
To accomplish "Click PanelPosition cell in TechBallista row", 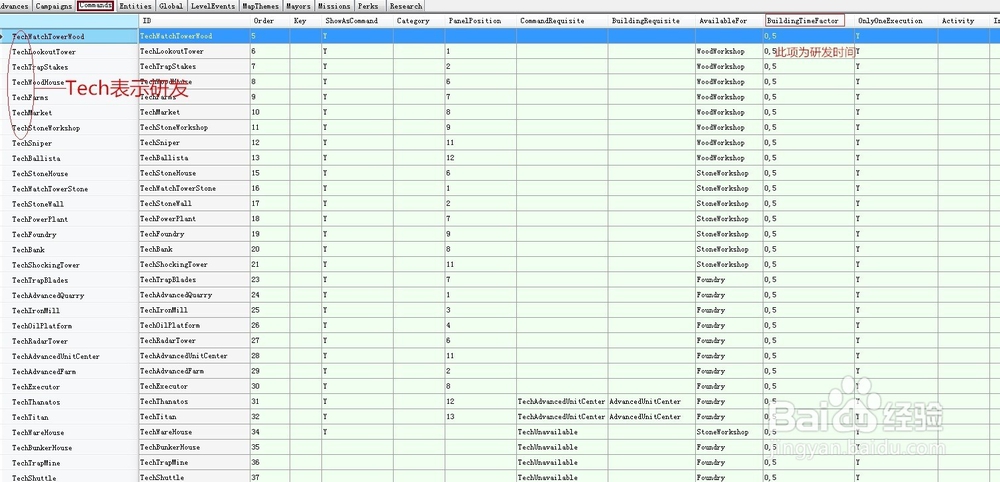I will click(x=481, y=158).
